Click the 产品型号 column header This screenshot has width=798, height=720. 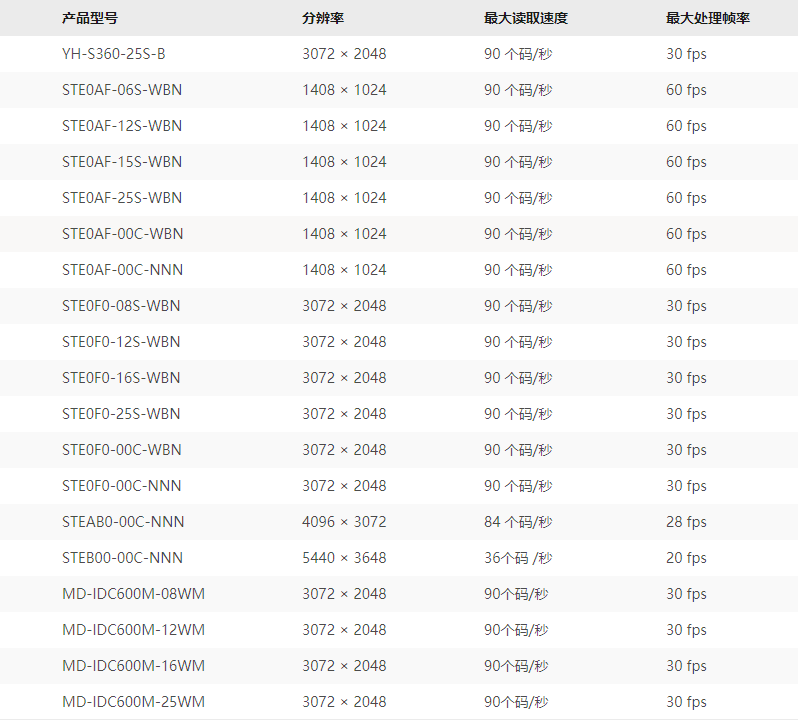coord(90,18)
